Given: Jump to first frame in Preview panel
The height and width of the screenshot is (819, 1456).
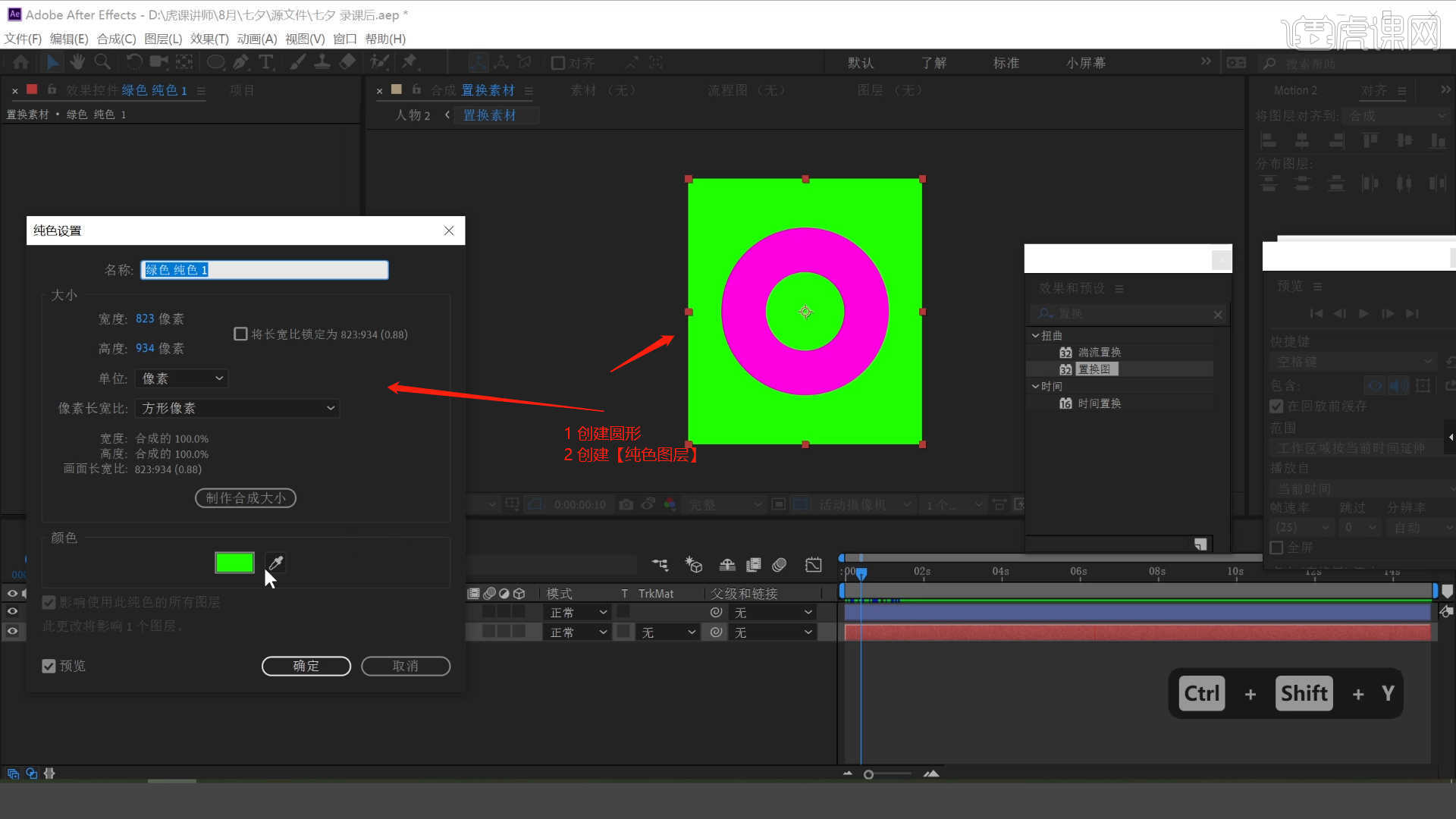Looking at the screenshot, I should click(x=1316, y=314).
